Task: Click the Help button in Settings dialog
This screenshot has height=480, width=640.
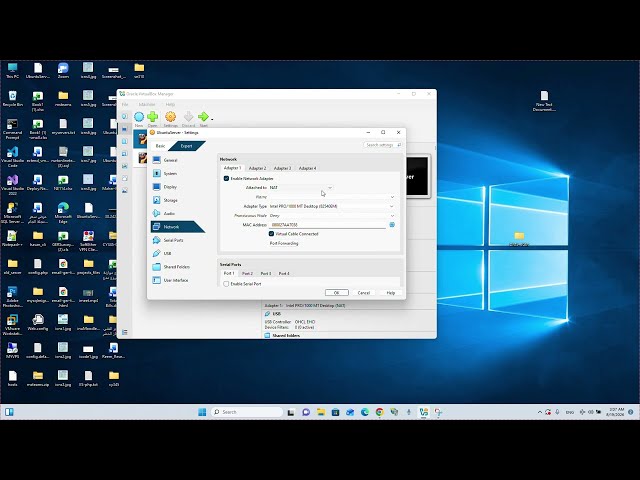Action: click(391, 293)
